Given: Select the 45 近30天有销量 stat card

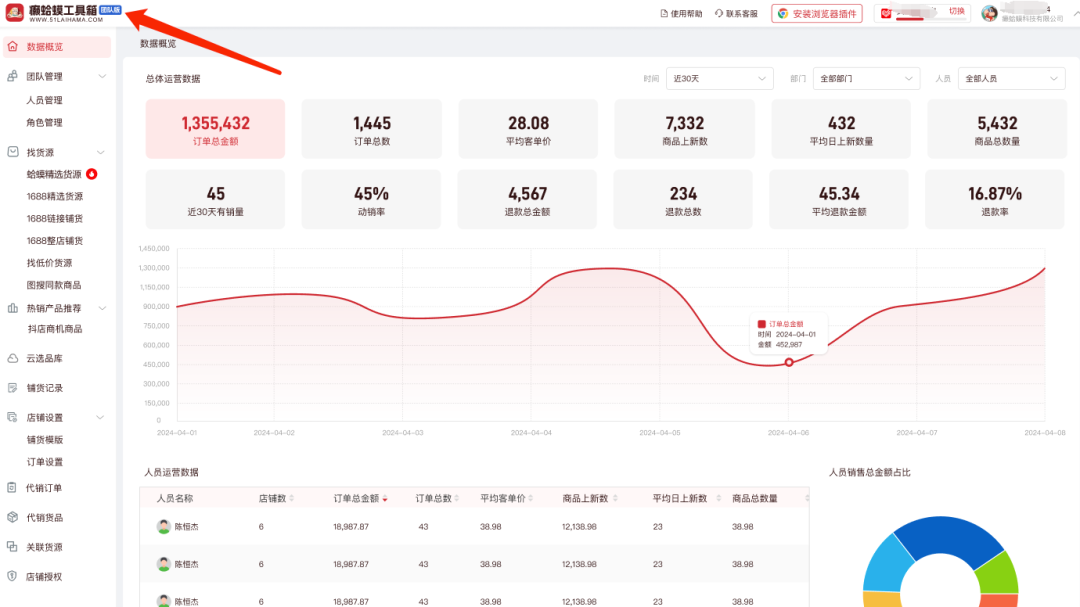Looking at the screenshot, I should coord(215,199).
